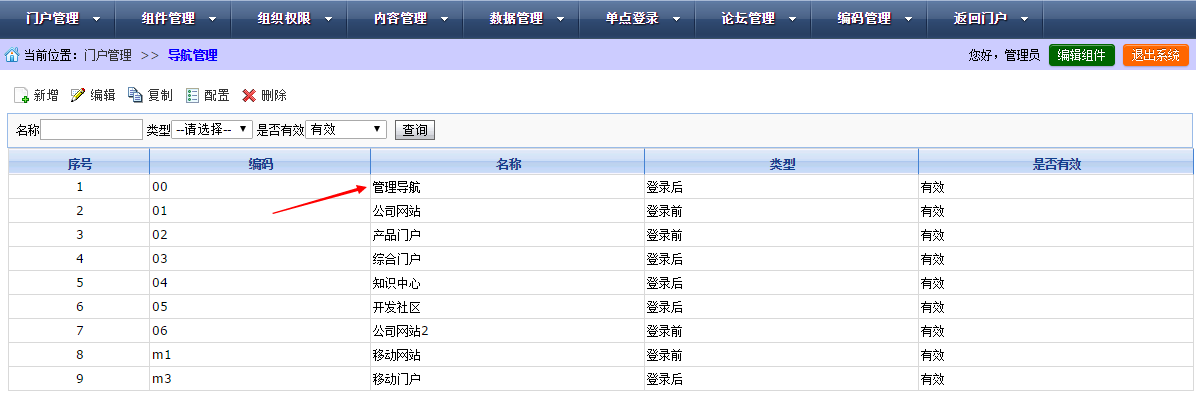Click the 编码 column header
1196x395 pixels.
pos(260,163)
